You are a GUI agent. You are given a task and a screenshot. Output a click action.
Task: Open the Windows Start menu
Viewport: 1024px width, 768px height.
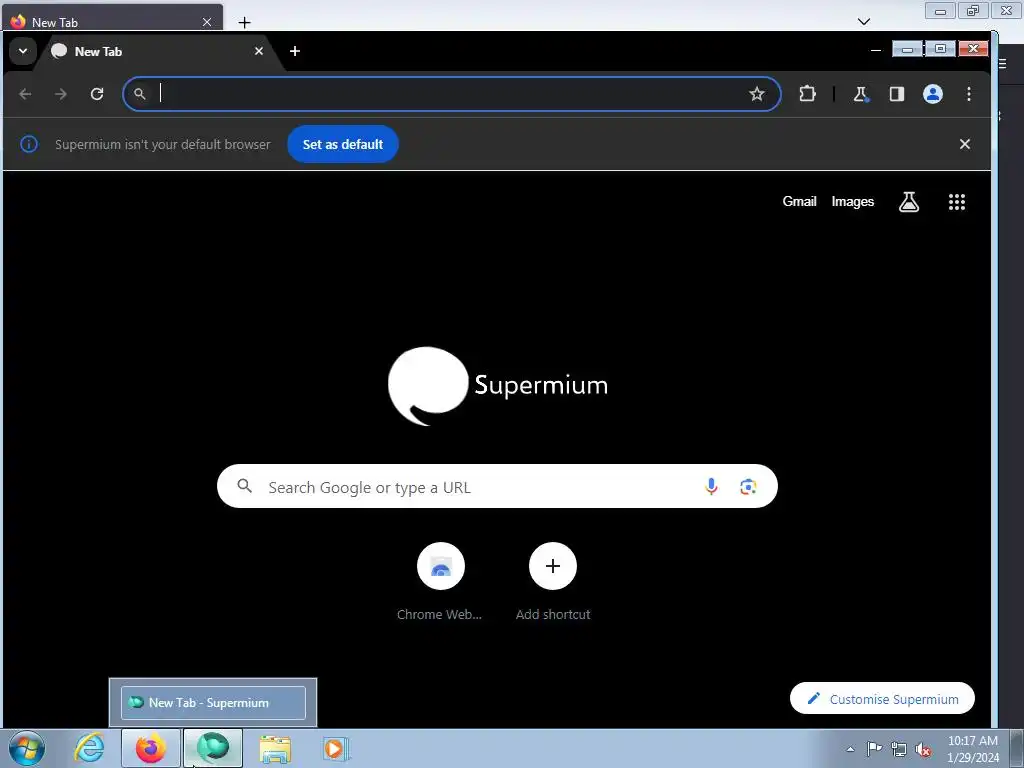click(x=27, y=748)
